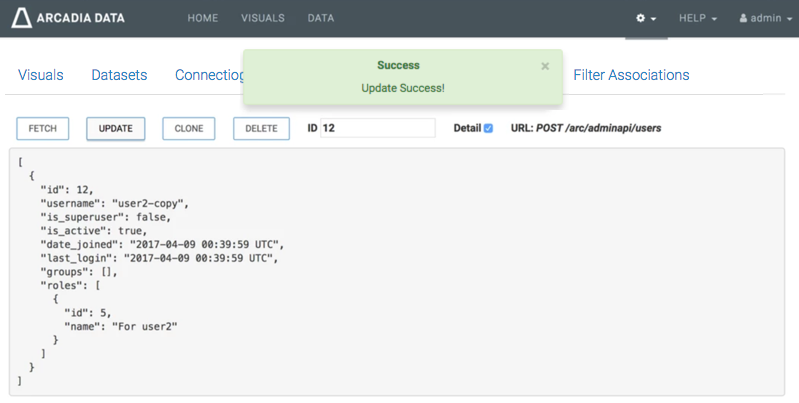
Task: Open the Filter Associations tab
Action: tap(631, 75)
